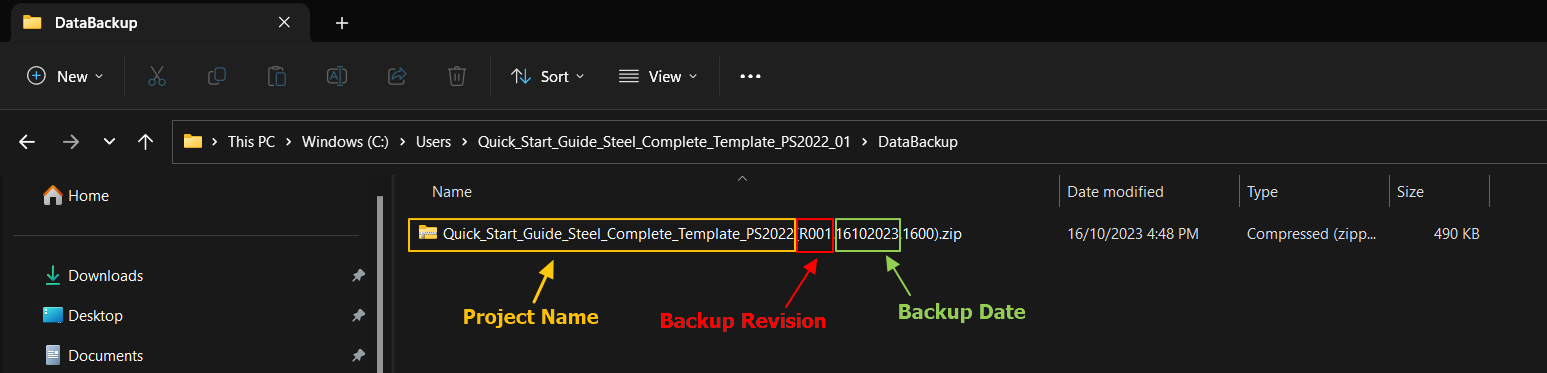Open Downloads in the sidebar
Screen dimensions: 1547x373
pos(105,275)
